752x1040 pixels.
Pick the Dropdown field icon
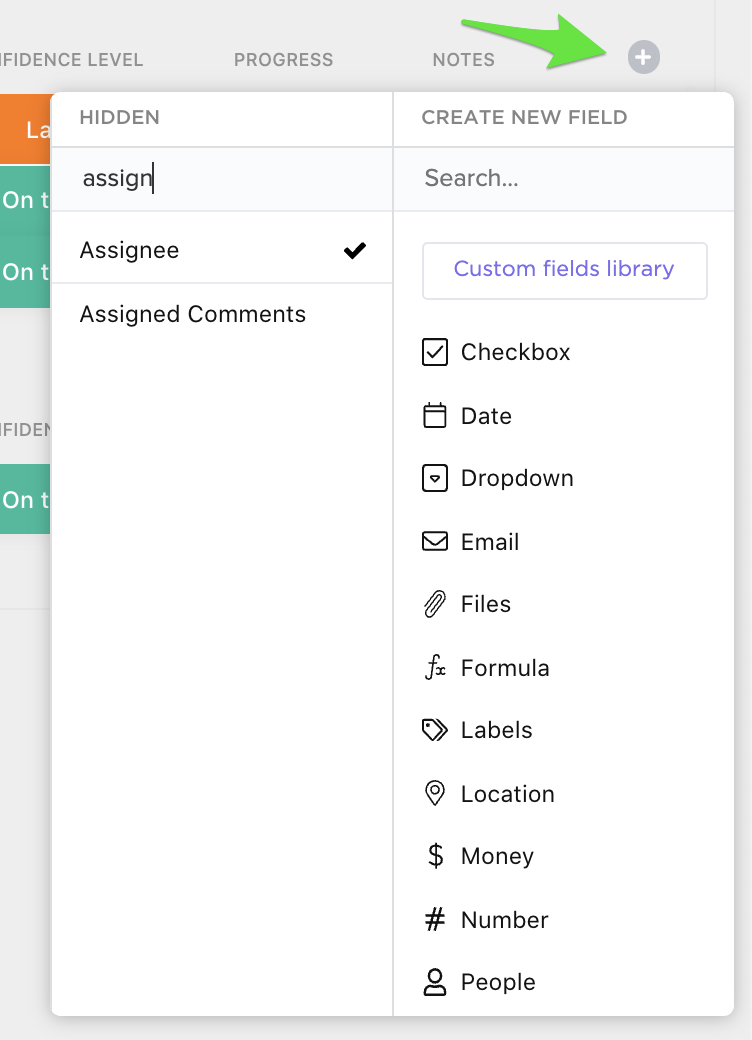[x=435, y=478]
